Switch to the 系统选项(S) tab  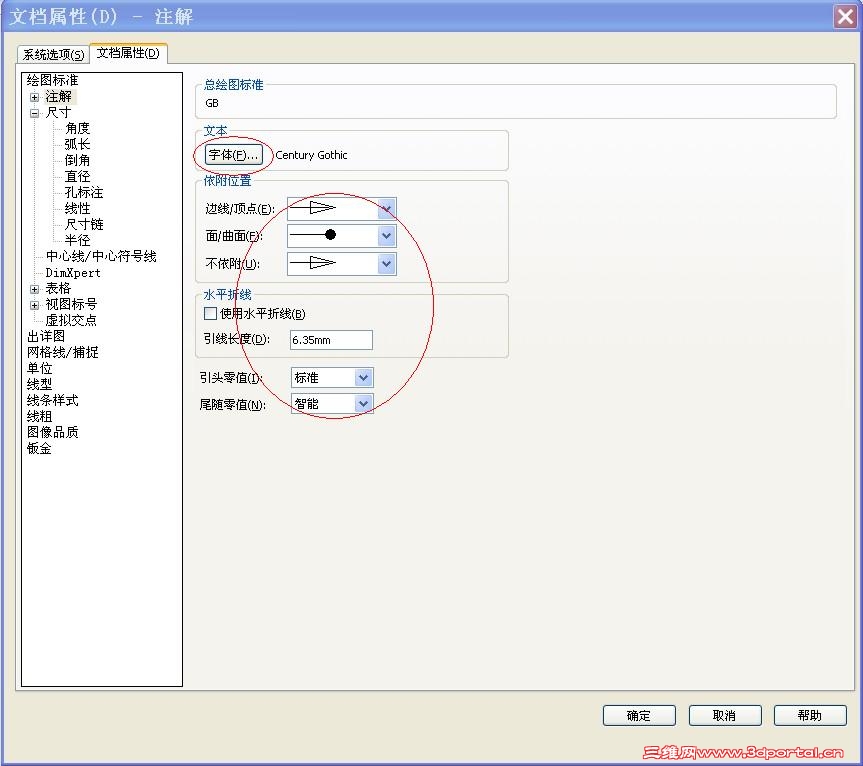[x=53, y=54]
